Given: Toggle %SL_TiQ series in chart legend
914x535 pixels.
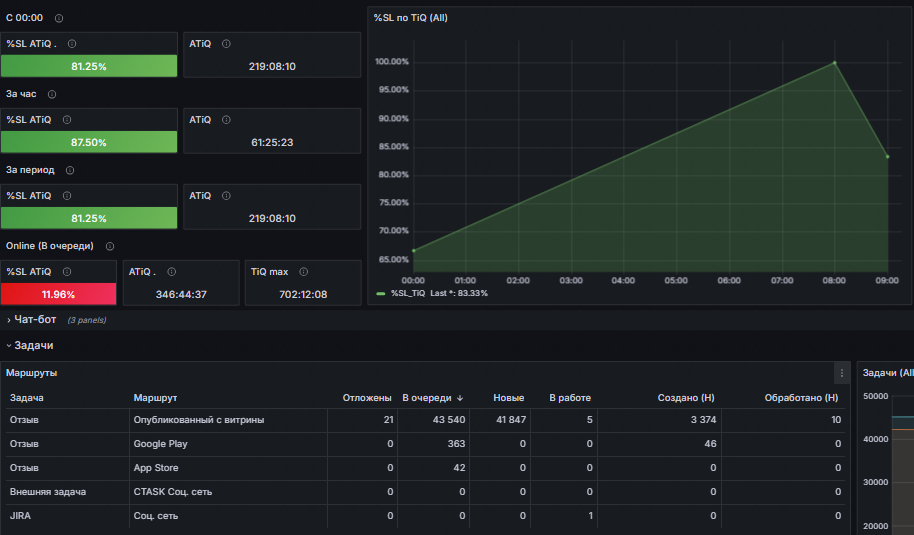Looking at the screenshot, I should click(x=408, y=293).
